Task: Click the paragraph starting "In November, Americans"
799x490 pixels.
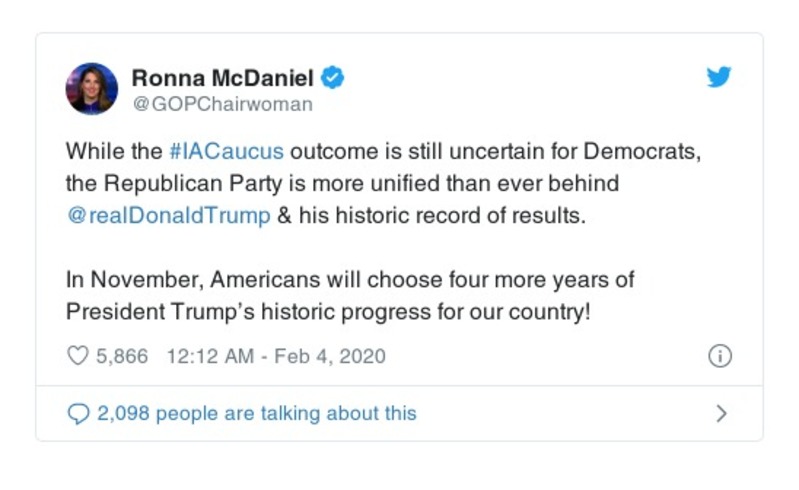Action: tap(350, 280)
